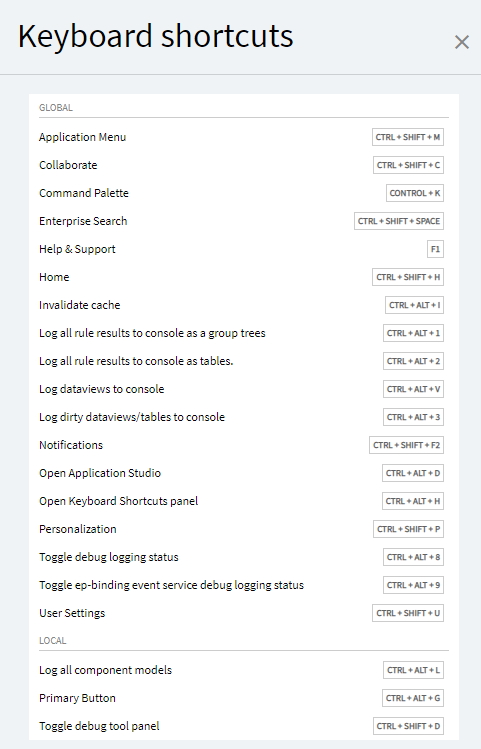This screenshot has width=481, height=749.
Task: Click CTRL + ALT + 1 badge
Action: click(413, 333)
